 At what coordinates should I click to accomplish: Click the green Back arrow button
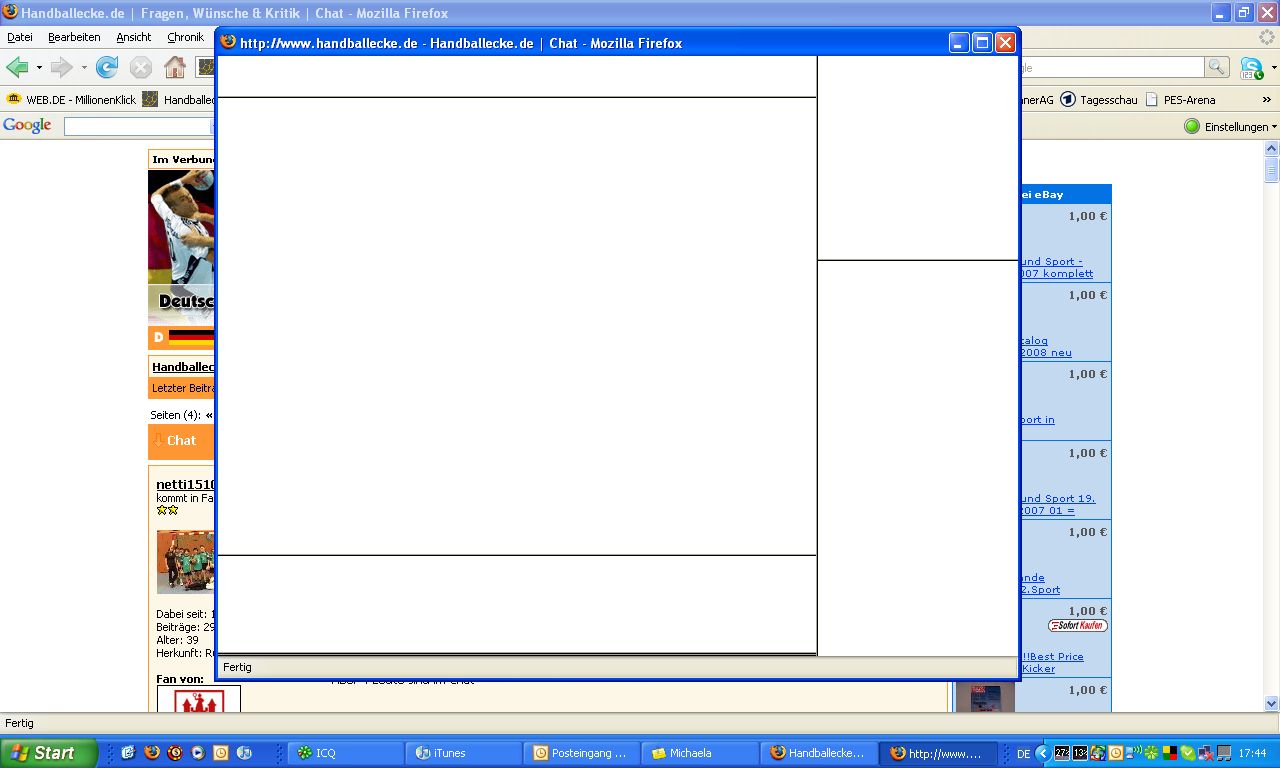(17, 67)
